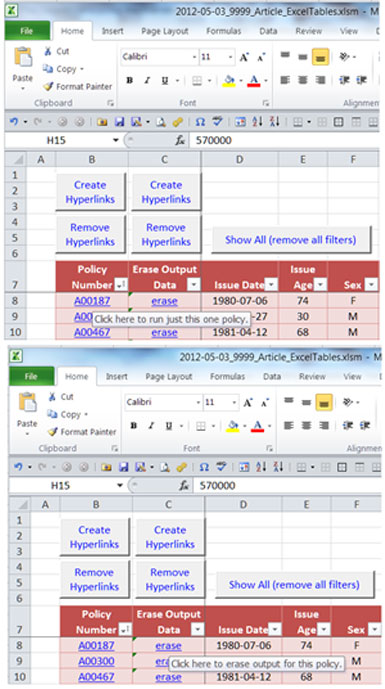Switch to Insert tab in top window

113,31
